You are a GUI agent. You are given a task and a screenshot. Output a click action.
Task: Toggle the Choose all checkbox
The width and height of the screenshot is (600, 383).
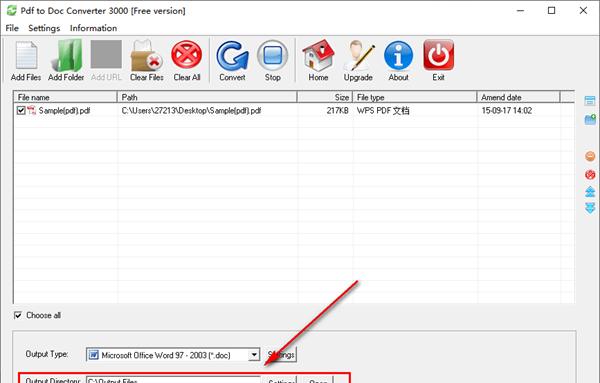pyautogui.click(x=18, y=315)
